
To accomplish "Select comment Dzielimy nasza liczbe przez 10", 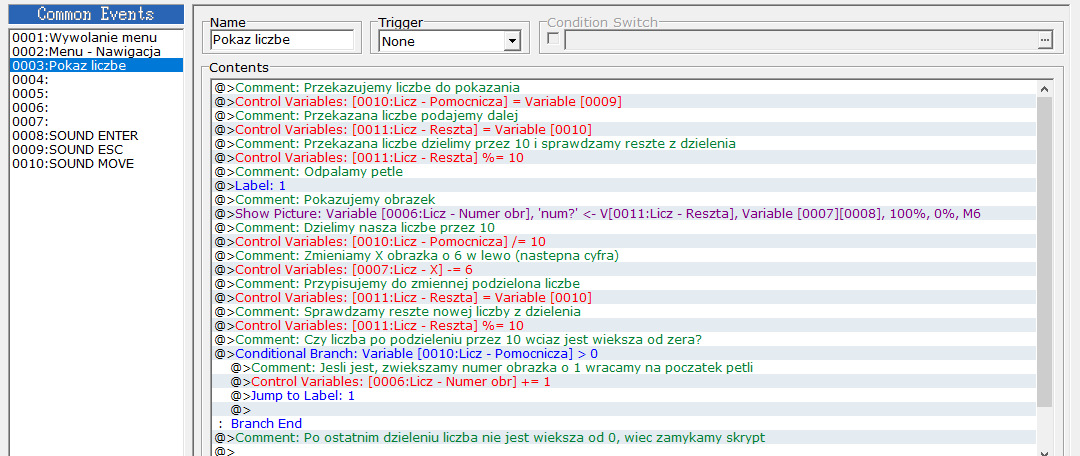I will click(623, 227).
